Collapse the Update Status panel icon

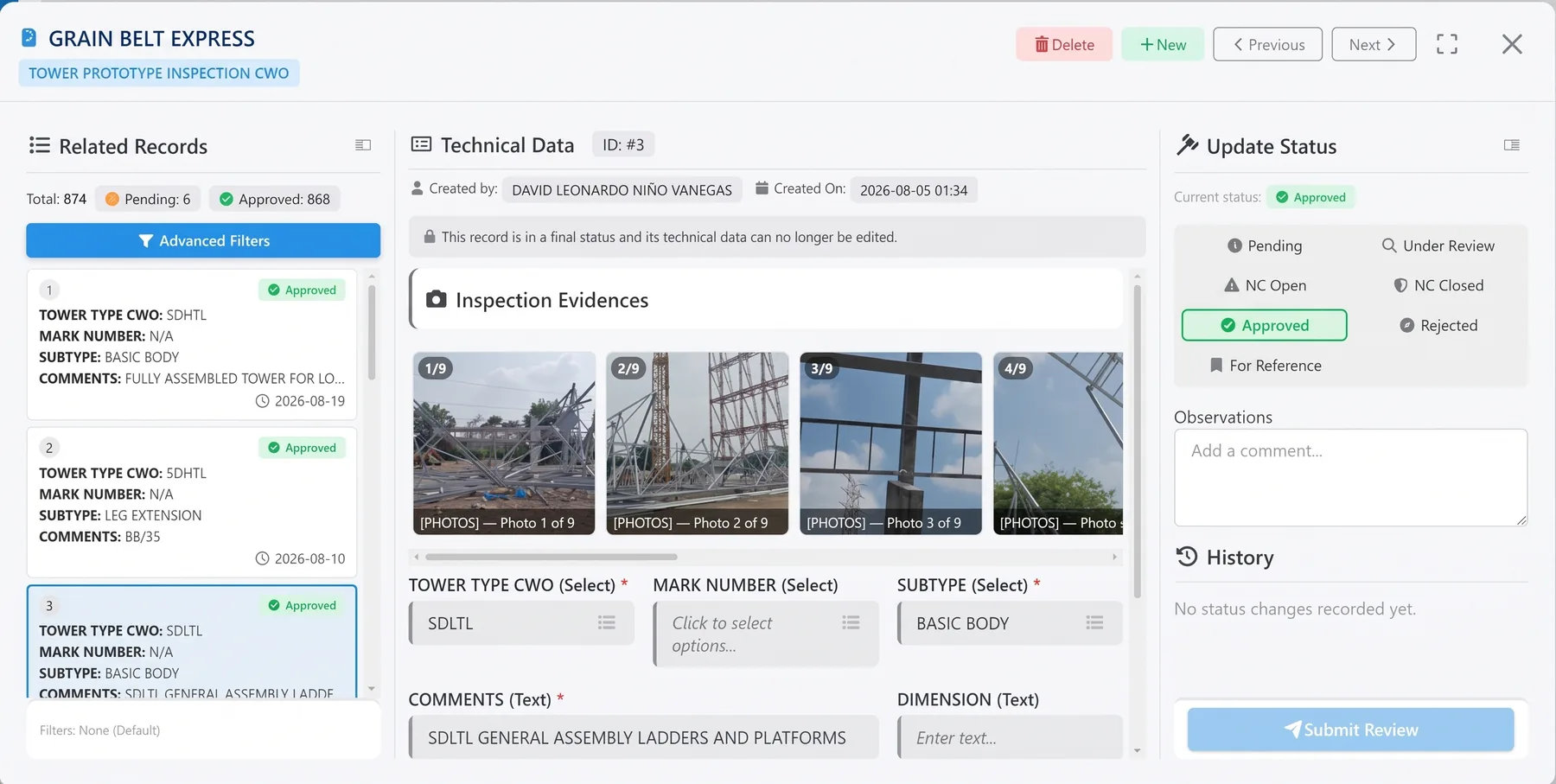tap(1511, 145)
